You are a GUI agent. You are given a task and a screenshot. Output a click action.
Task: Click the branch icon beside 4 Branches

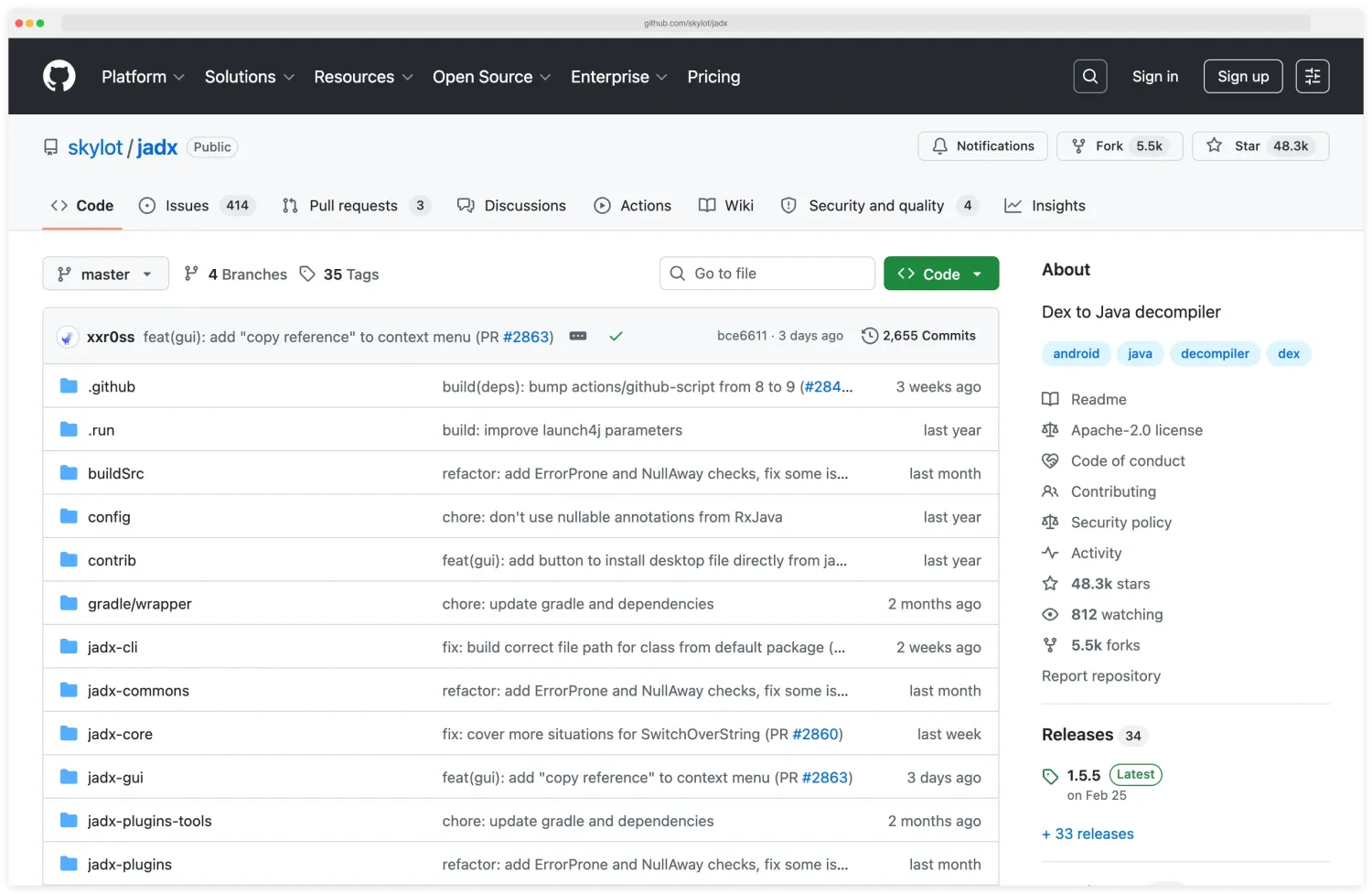(191, 274)
